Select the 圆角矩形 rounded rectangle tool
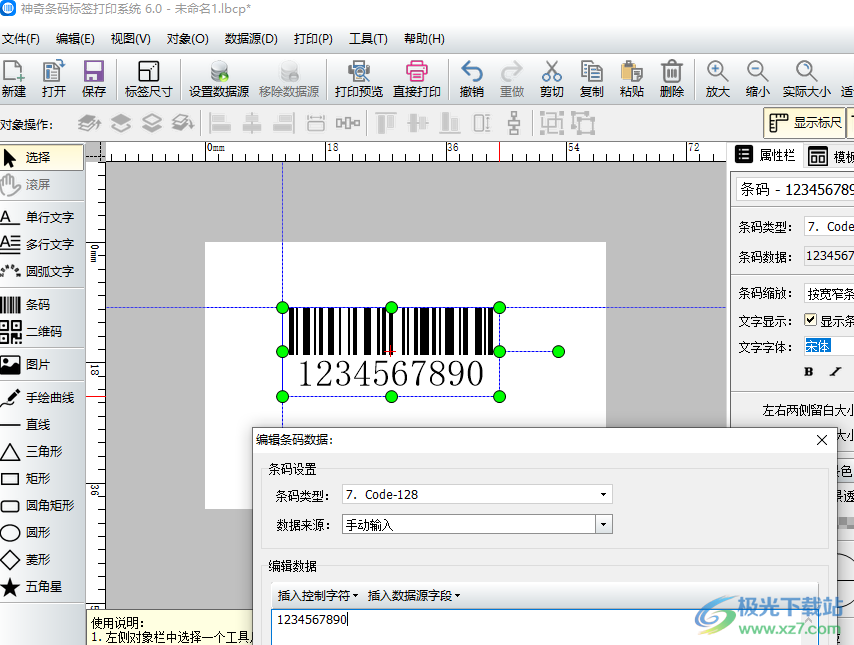854x645 pixels. click(42, 506)
